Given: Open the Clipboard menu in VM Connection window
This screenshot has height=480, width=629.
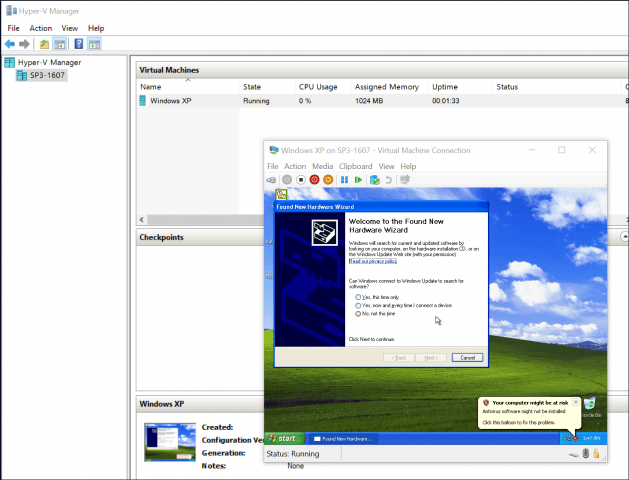Looking at the screenshot, I should tap(355, 166).
